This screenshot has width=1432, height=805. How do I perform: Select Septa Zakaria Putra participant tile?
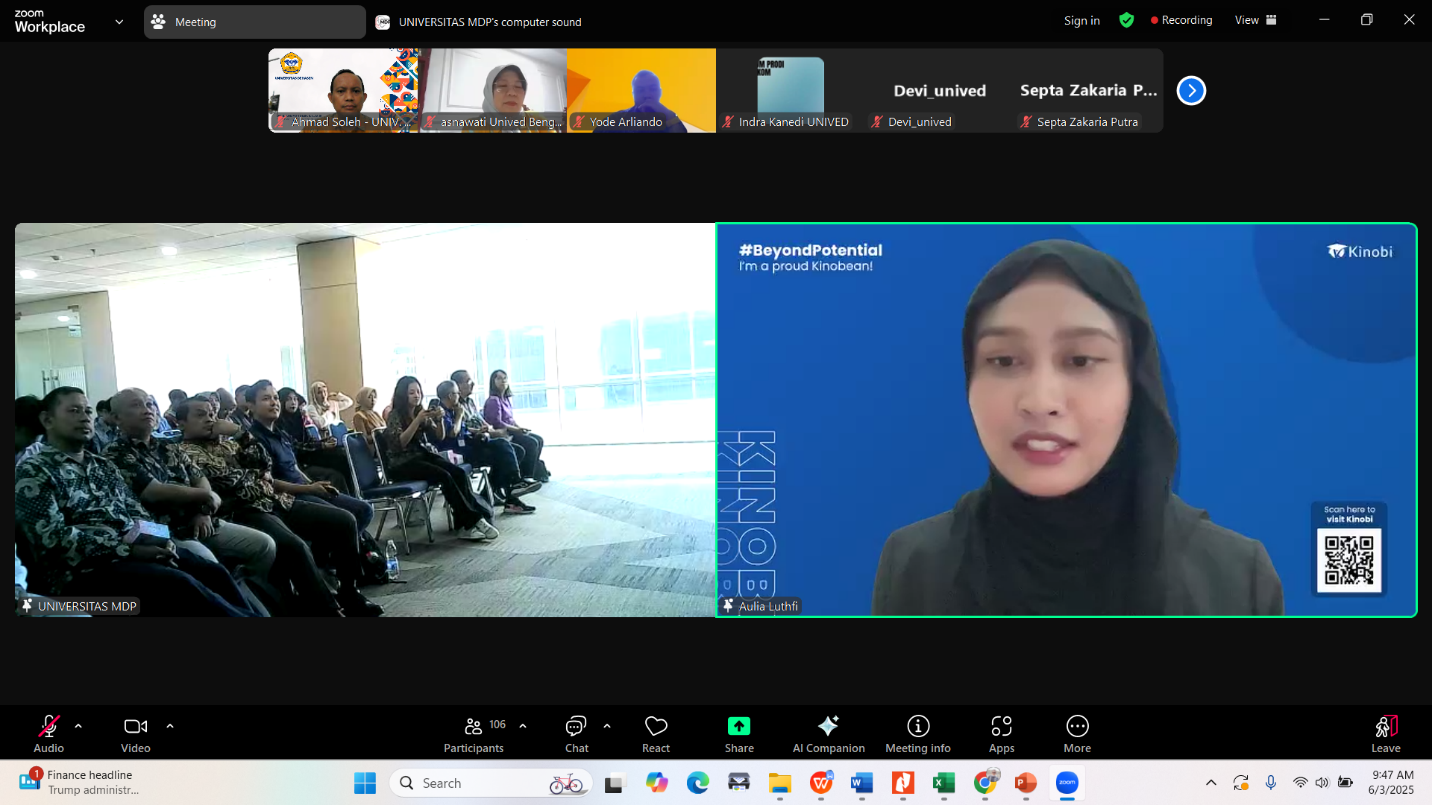click(1088, 90)
